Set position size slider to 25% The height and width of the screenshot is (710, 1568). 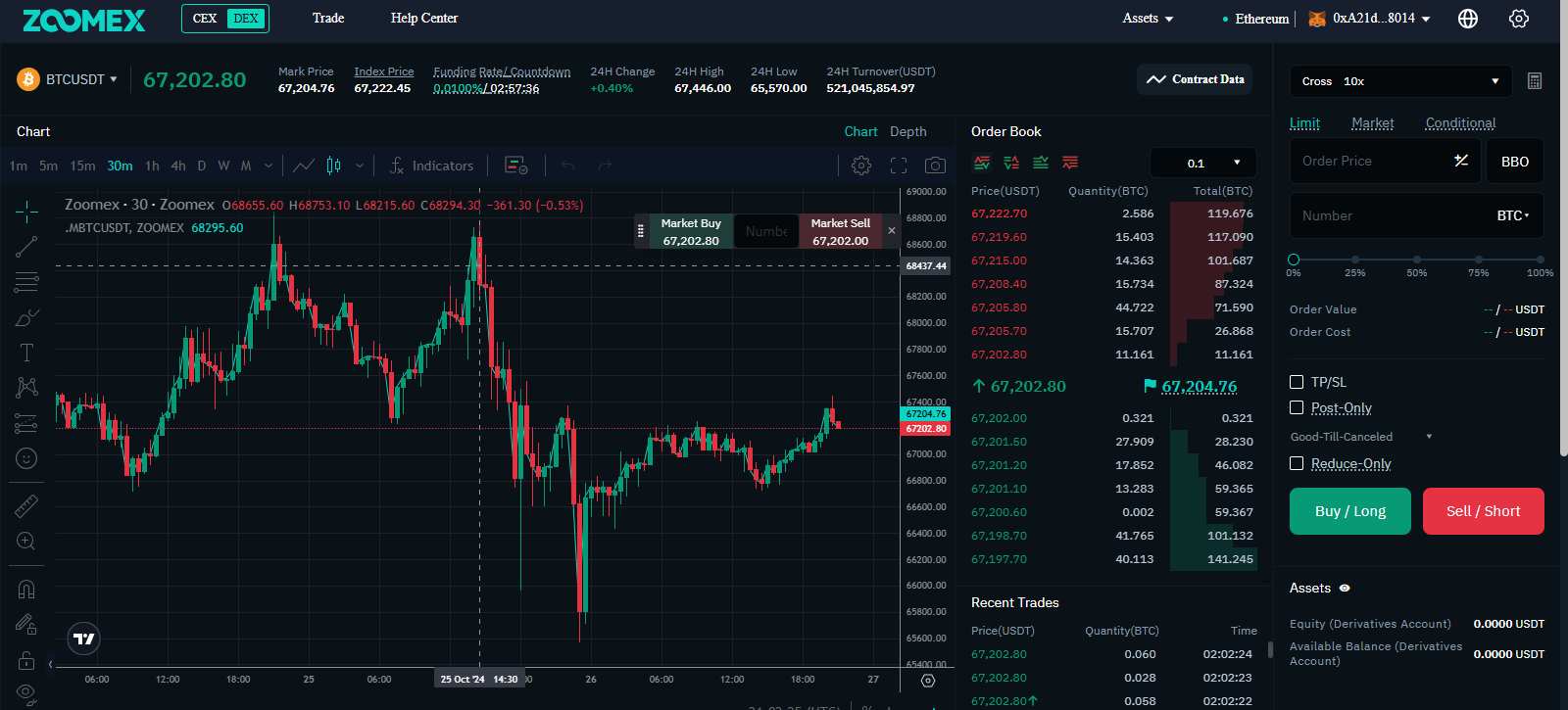1355,260
